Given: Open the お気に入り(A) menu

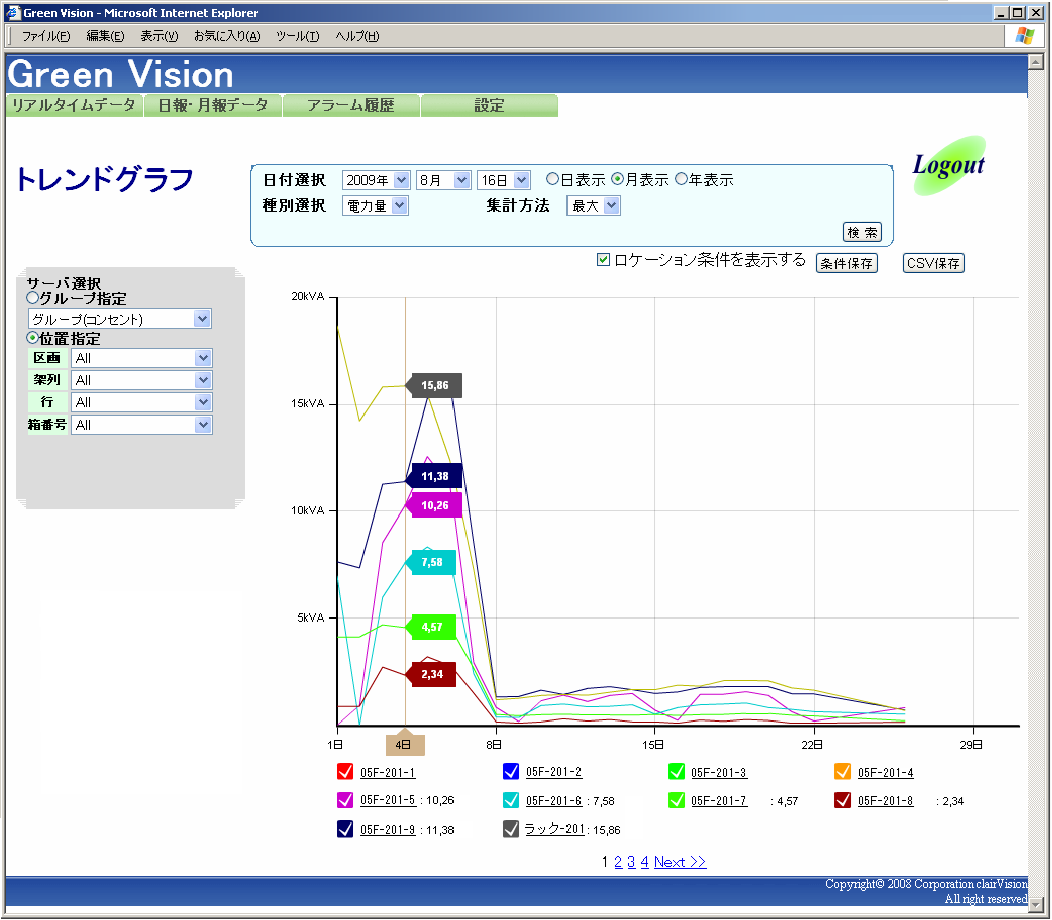Looking at the screenshot, I should point(227,36).
